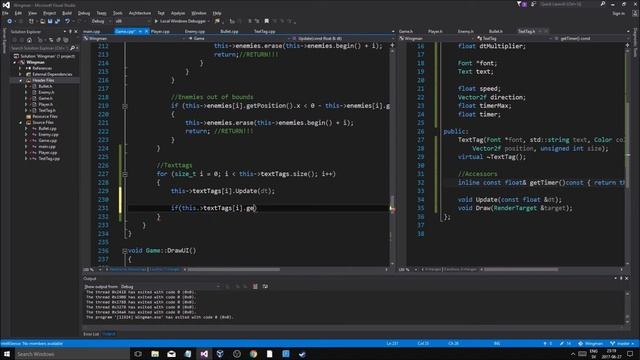
Task: Open the Debug menu
Action: [84, 13]
